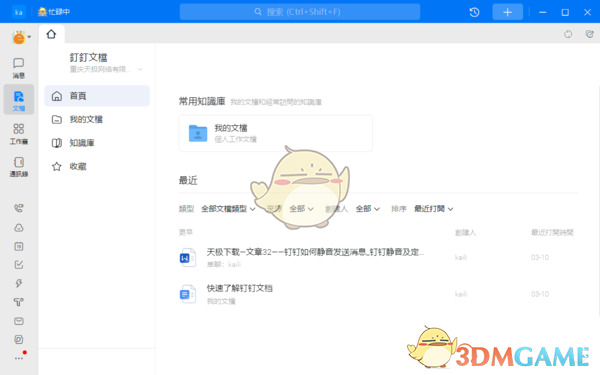Open the source (來源) 全部 dropdown
The width and height of the screenshot is (600, 375).
302,209
